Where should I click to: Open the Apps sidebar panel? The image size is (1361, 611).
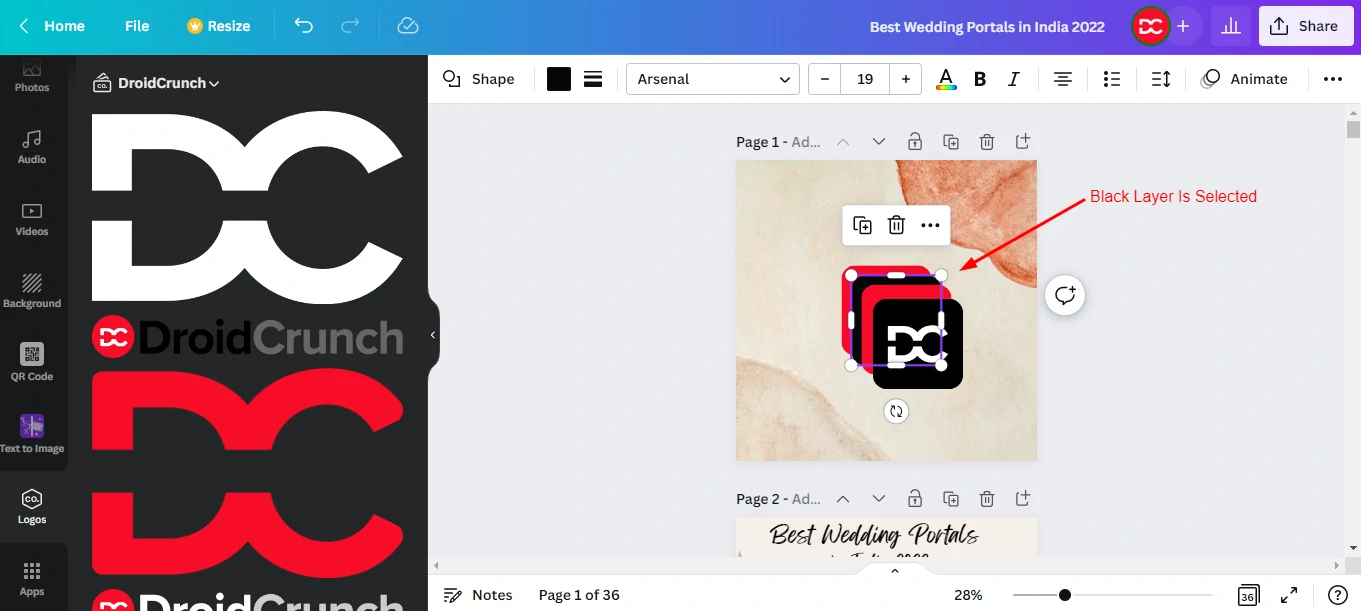(32, 579)
